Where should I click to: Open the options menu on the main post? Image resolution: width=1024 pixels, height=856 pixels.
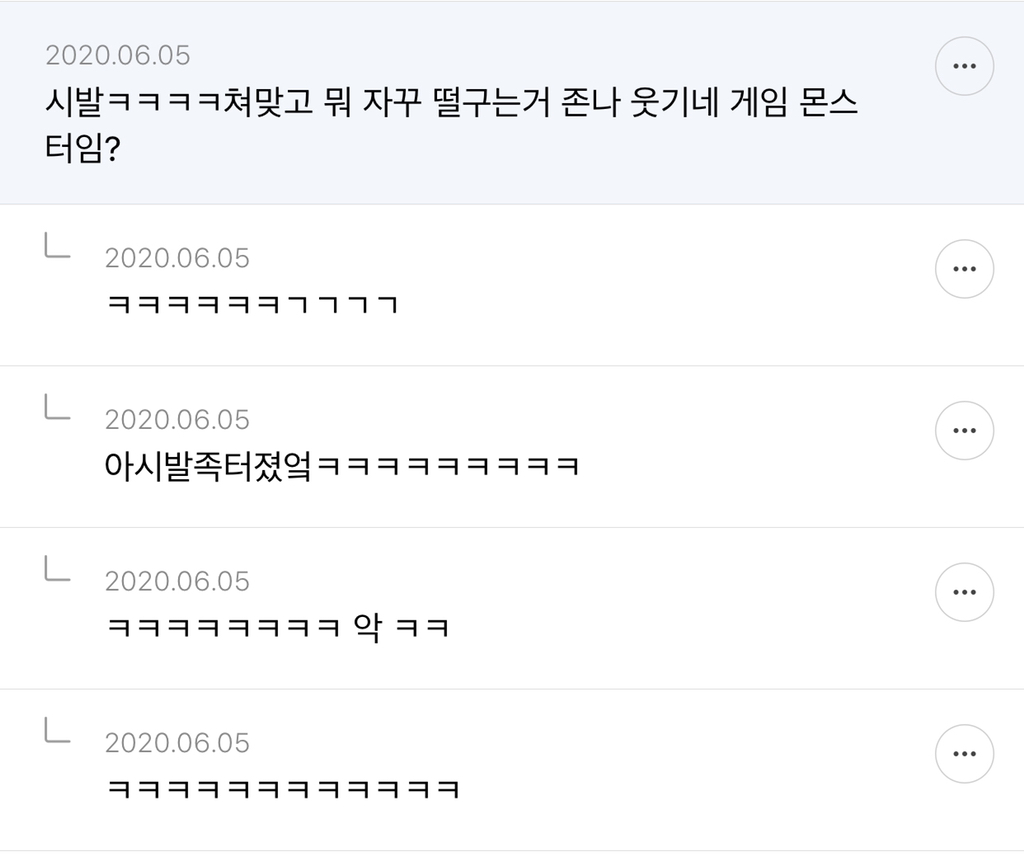click(963, 64)
